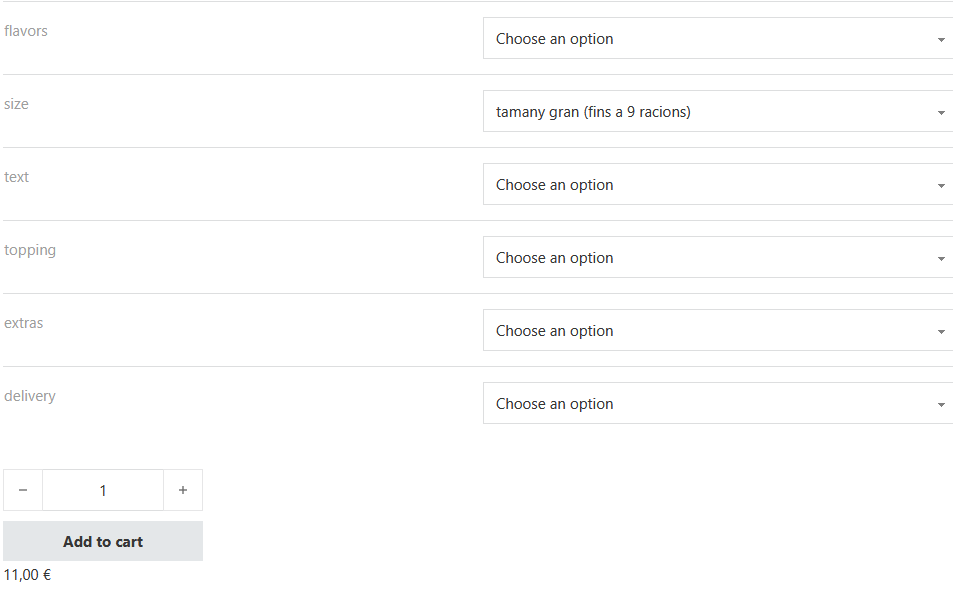
Task: Click the flavors dropdown arrow
Action: pyautogui.click(x=941, y=40)
